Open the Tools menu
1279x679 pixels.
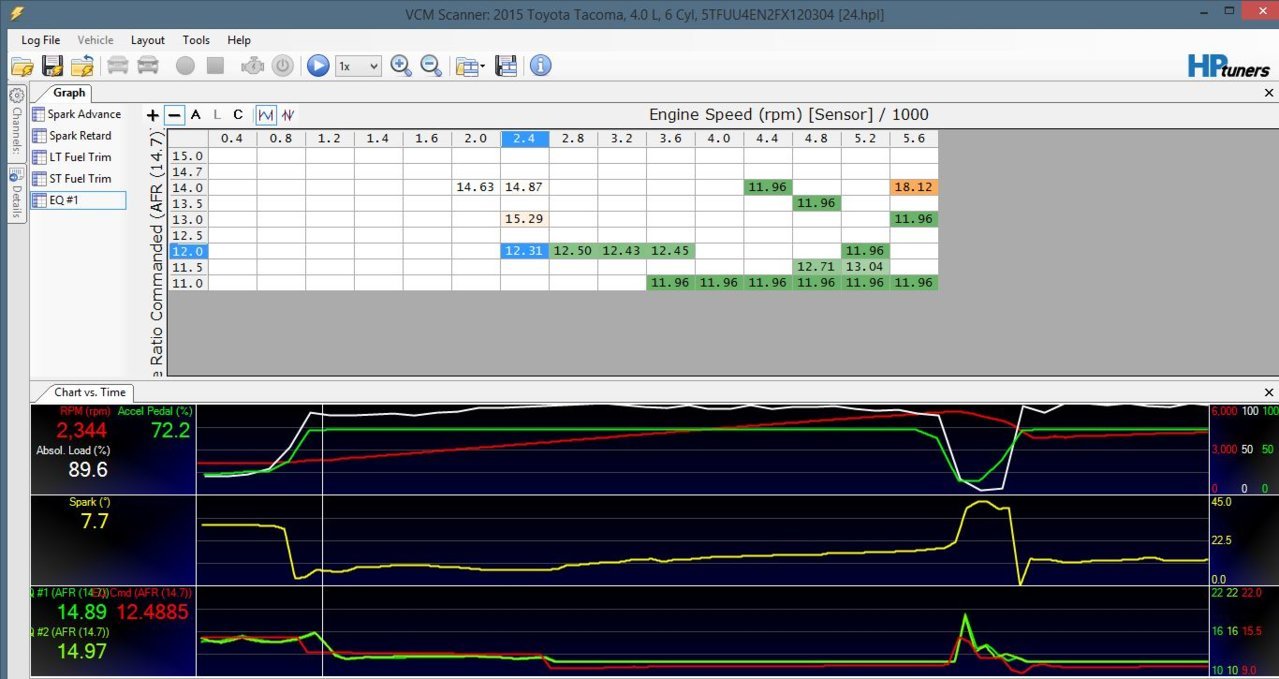pos(196,40)
